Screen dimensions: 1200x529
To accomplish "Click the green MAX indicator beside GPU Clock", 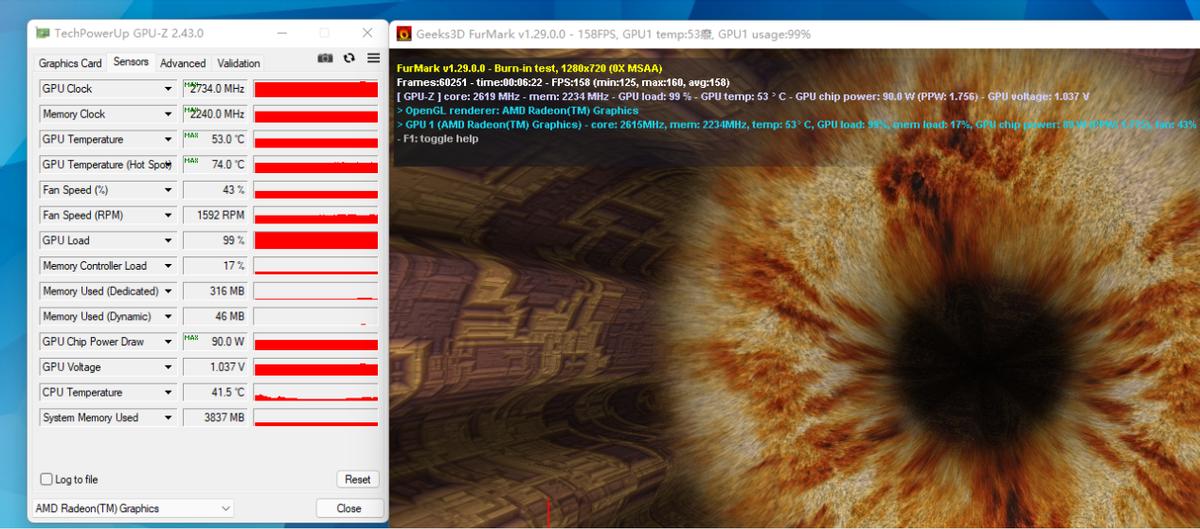I will [x=191, y=85].
